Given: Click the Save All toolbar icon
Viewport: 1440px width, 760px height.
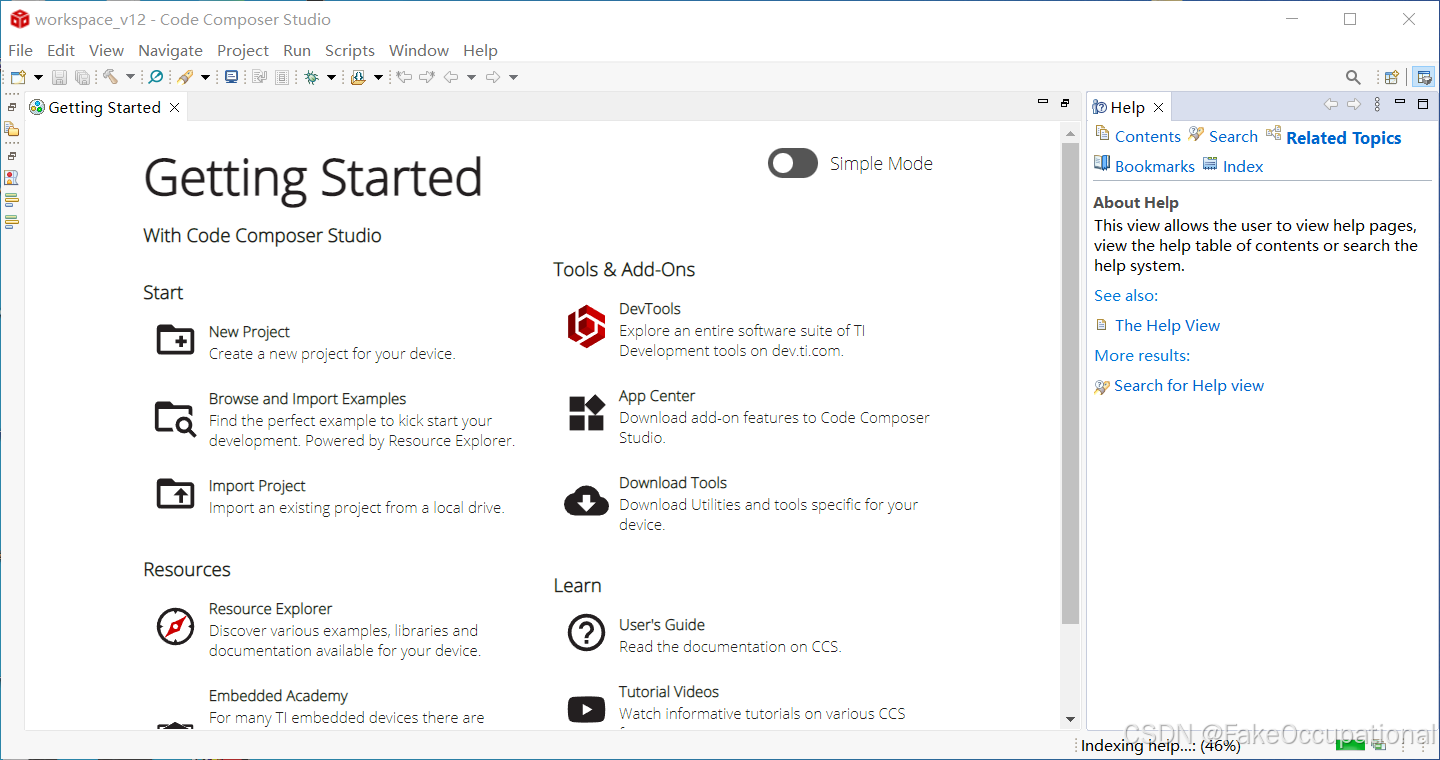Looking at the screenshot, I should (x=82, y=77).
